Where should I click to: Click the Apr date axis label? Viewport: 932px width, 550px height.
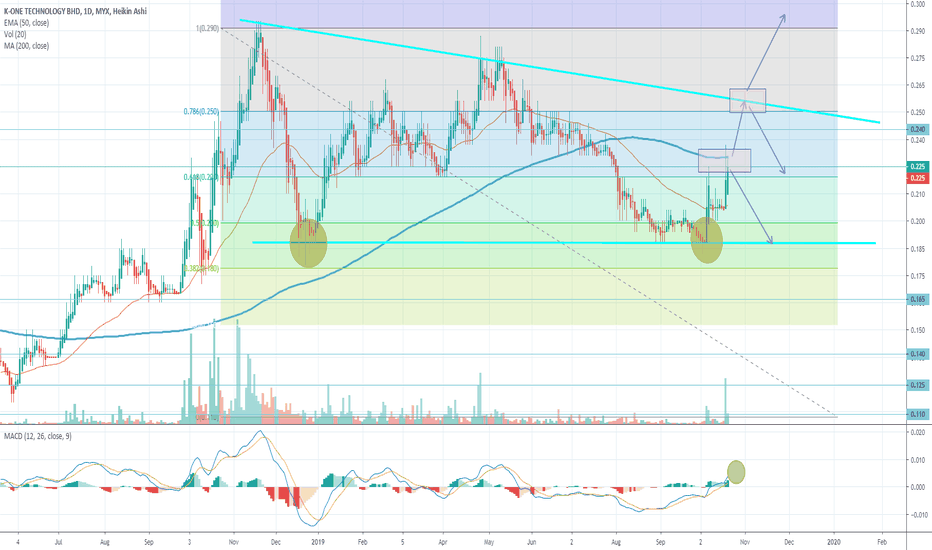(443, 542)
